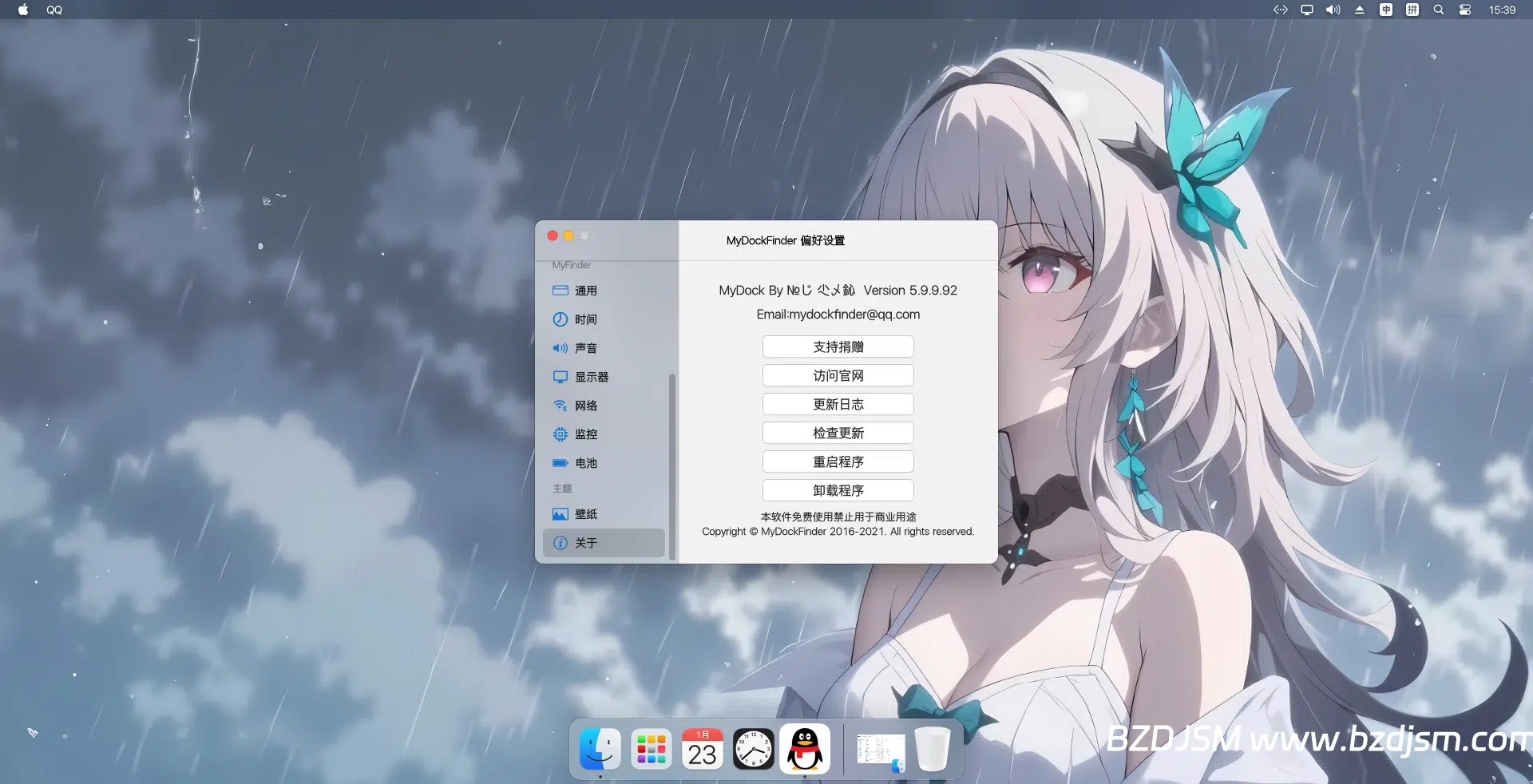Click the 支持捐赠 donate button

tap(838, 346)
